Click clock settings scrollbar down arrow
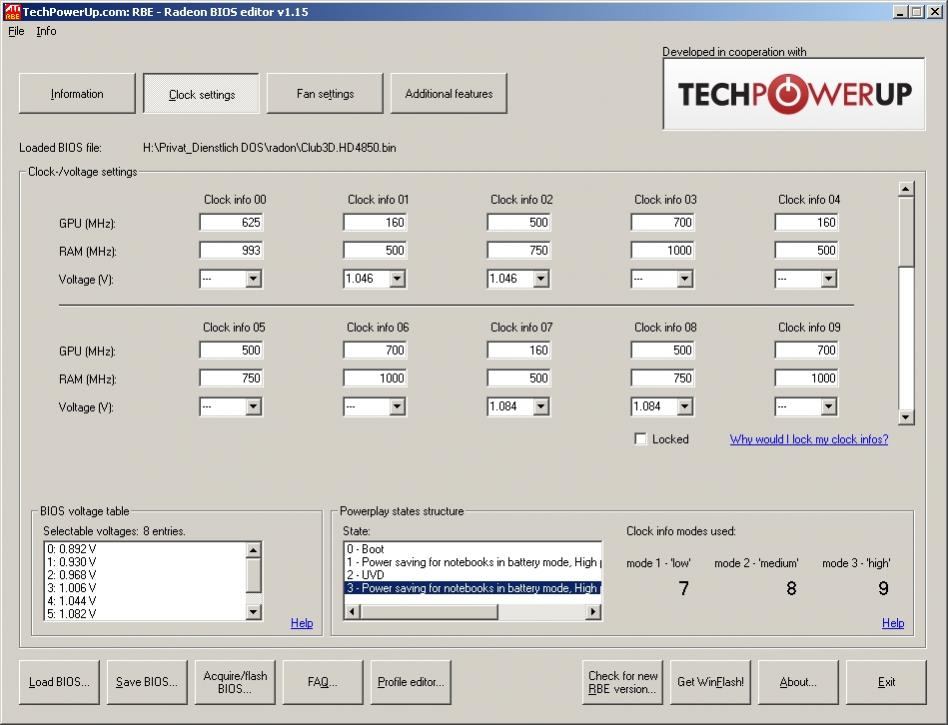Screen dimensions: 948x725 click(906, 417)
